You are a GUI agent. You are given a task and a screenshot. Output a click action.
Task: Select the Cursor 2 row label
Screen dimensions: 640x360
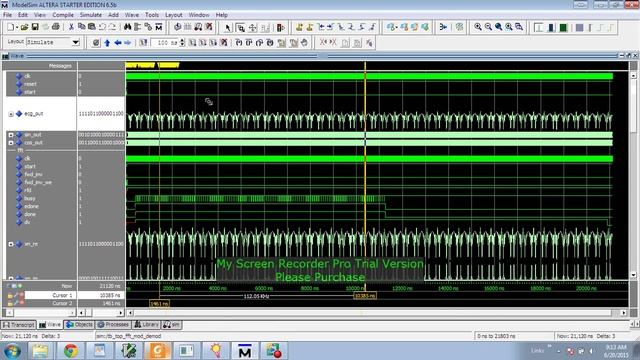tap(62, 303)
